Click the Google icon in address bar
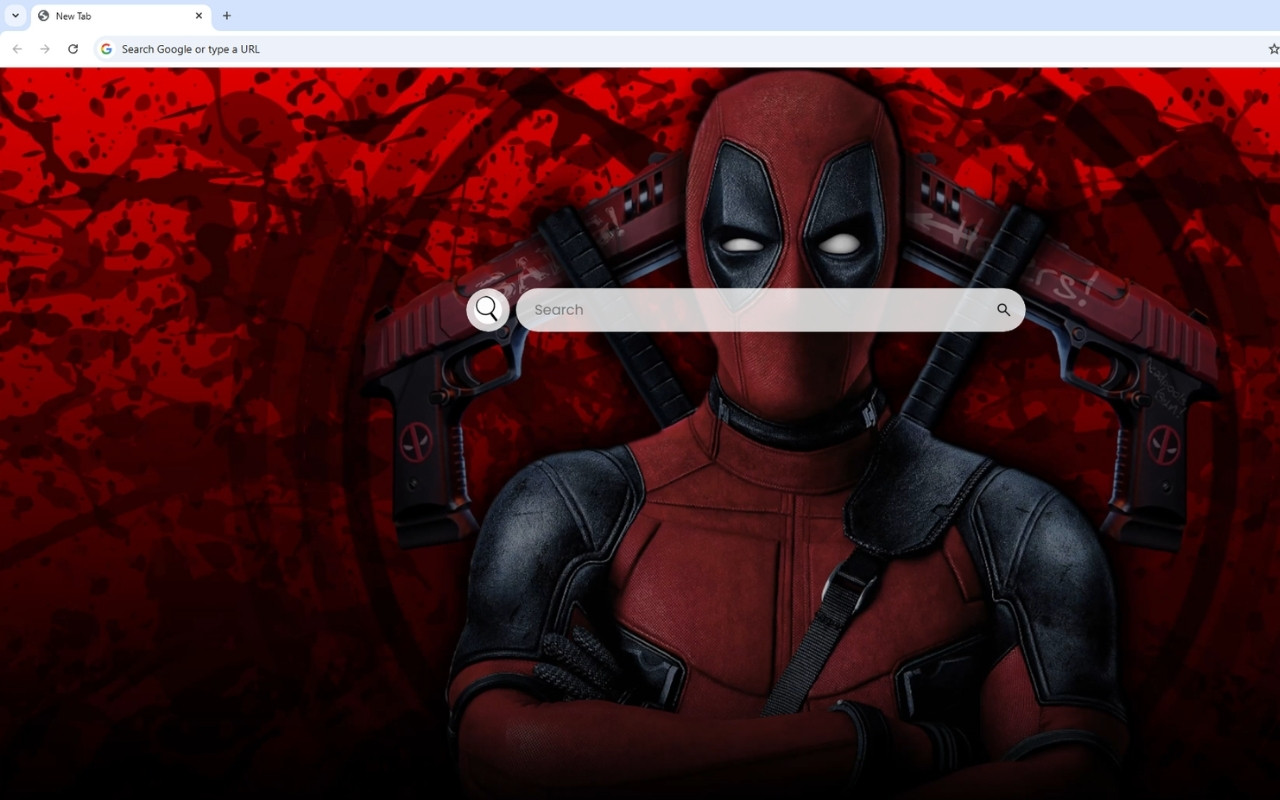Viewport: 1280px width, 800px height. point(106,49)
